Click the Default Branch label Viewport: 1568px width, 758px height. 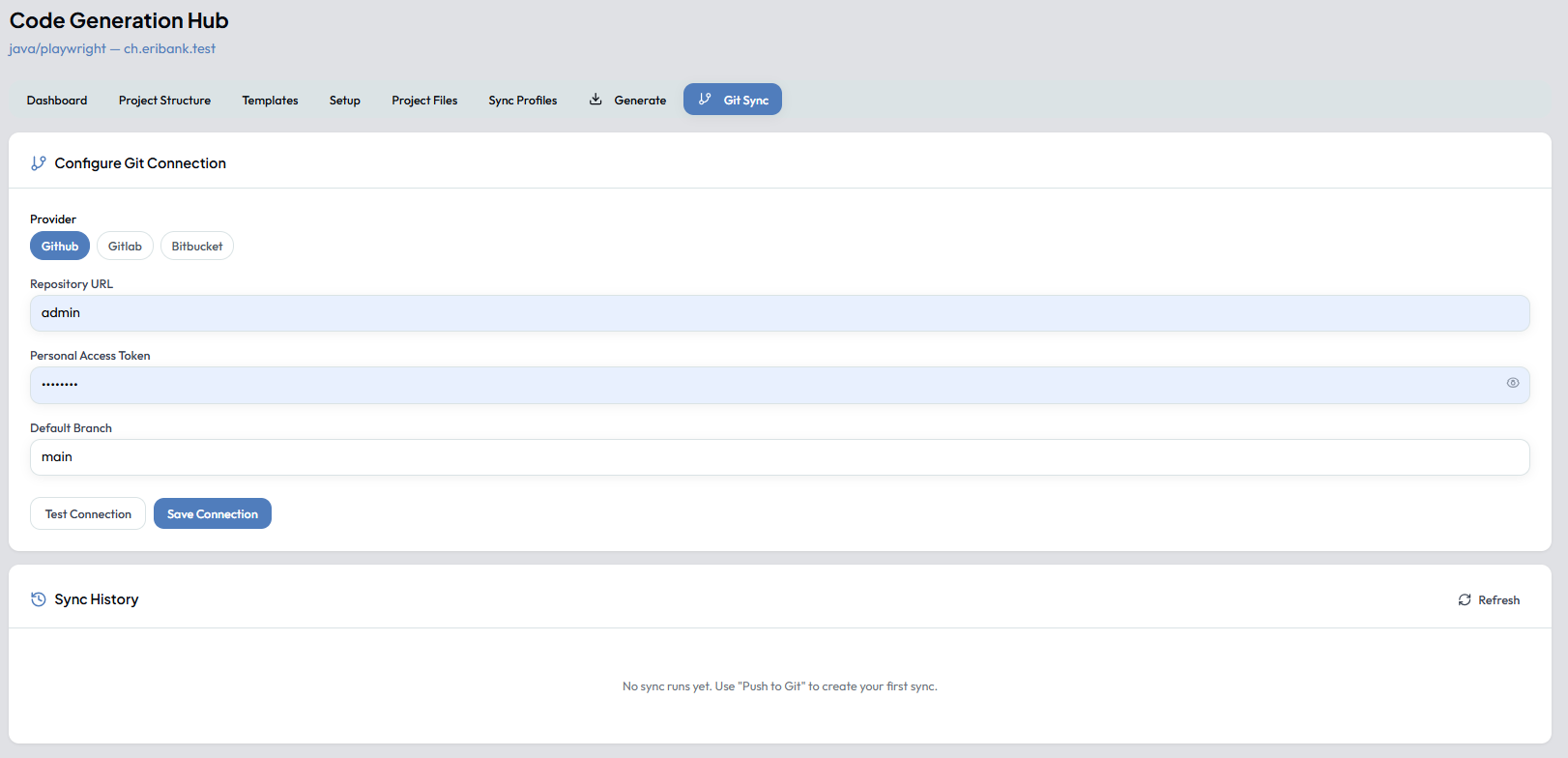pyautogui.click(x=71, y=428)
